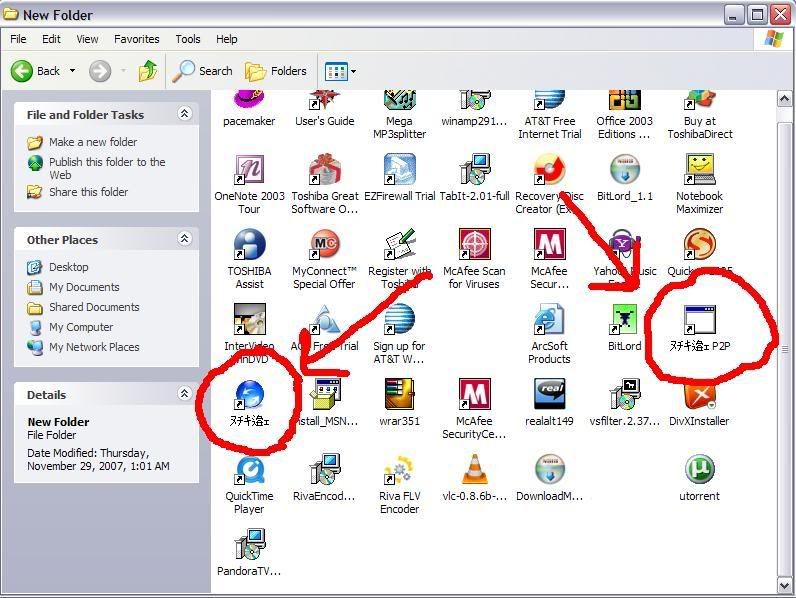Open the QuickTime Player shortcut

tap(249, 470)
